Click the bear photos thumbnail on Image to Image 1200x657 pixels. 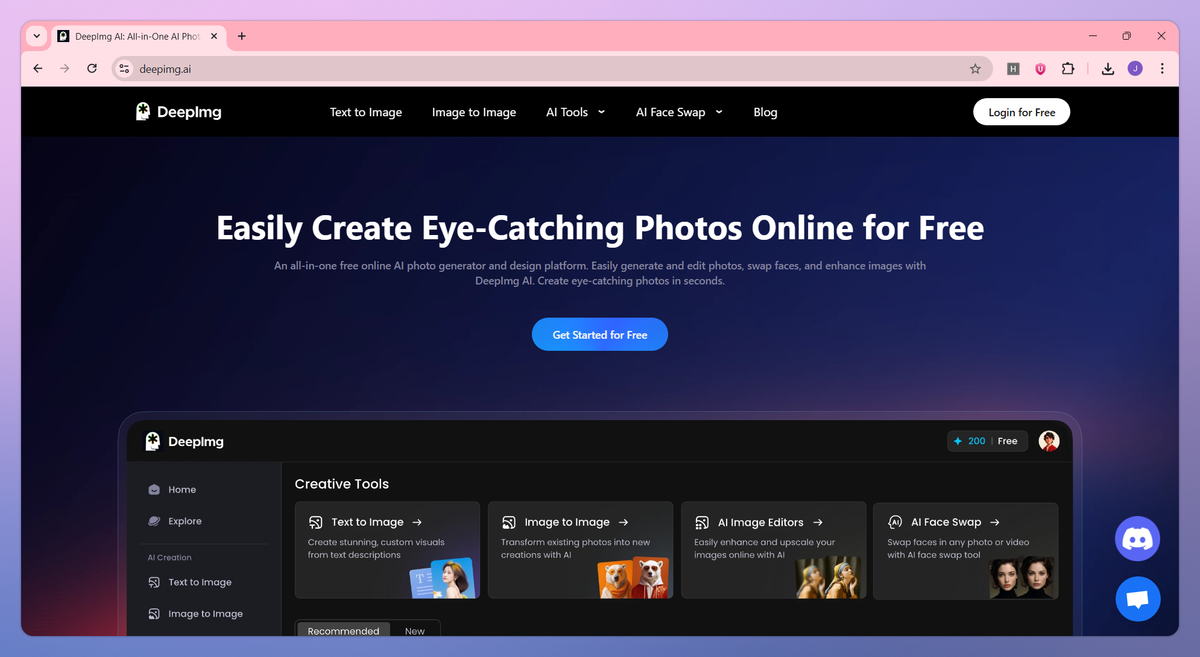[x=635, y=578]
